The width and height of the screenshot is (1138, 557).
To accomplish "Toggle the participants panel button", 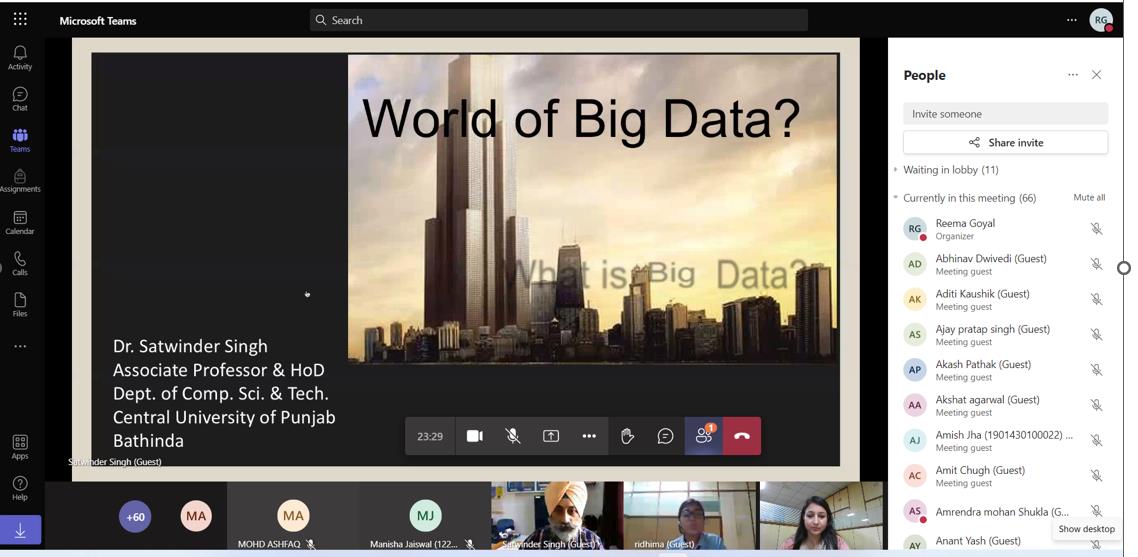I will coord(704,436).
